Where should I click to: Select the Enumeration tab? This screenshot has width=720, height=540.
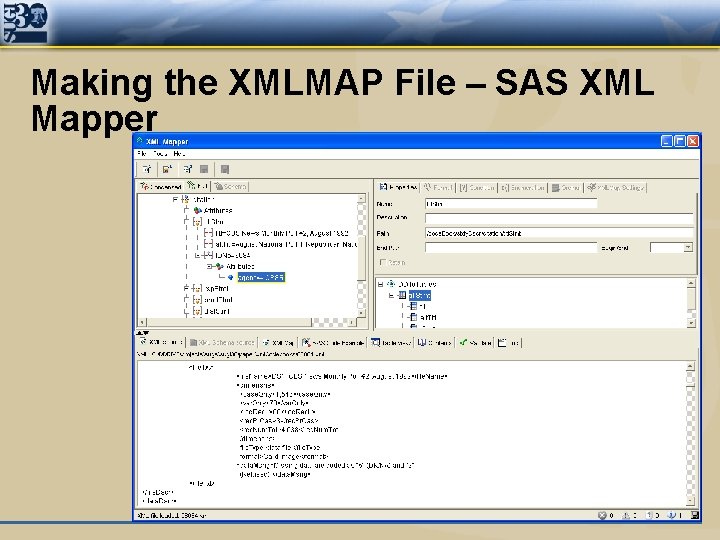click(523, 187)
